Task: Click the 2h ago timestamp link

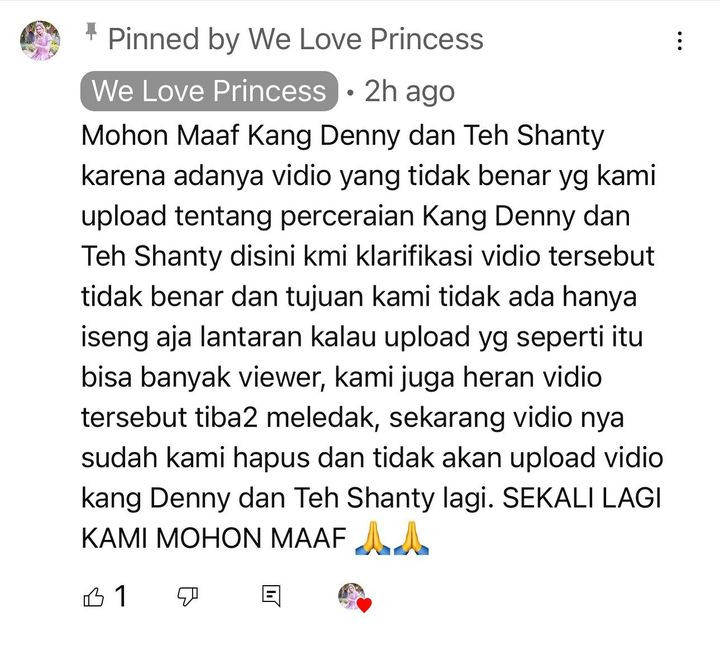Action: point(410,91)
